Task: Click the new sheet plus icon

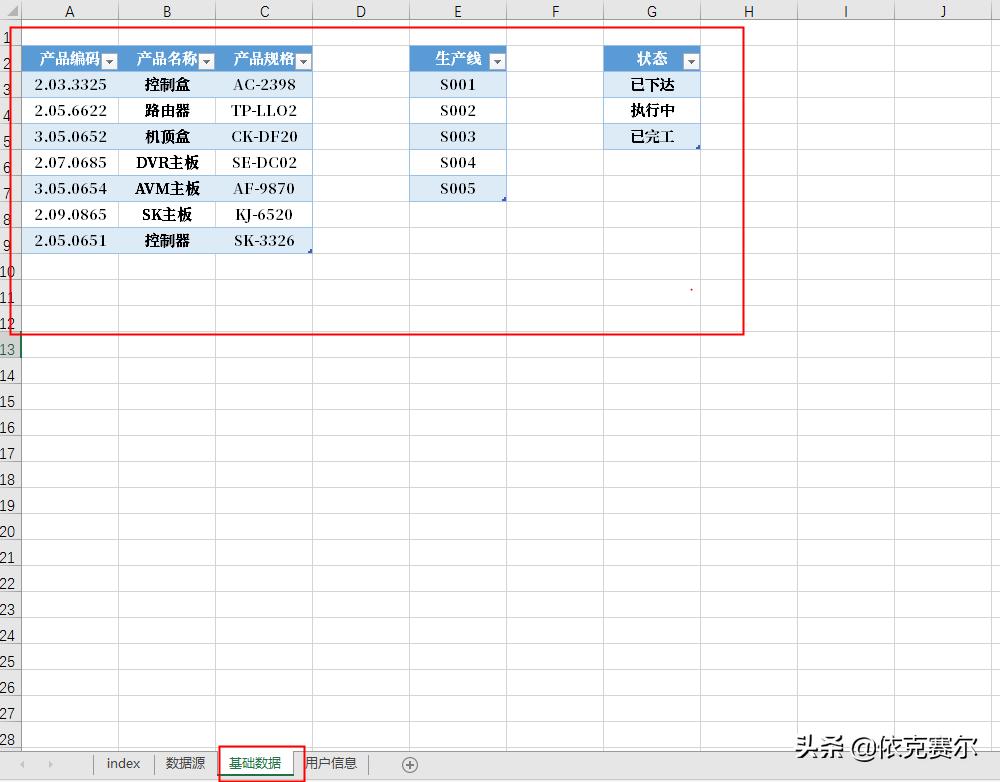Action: pyautogui.click(x=409, y=763)
